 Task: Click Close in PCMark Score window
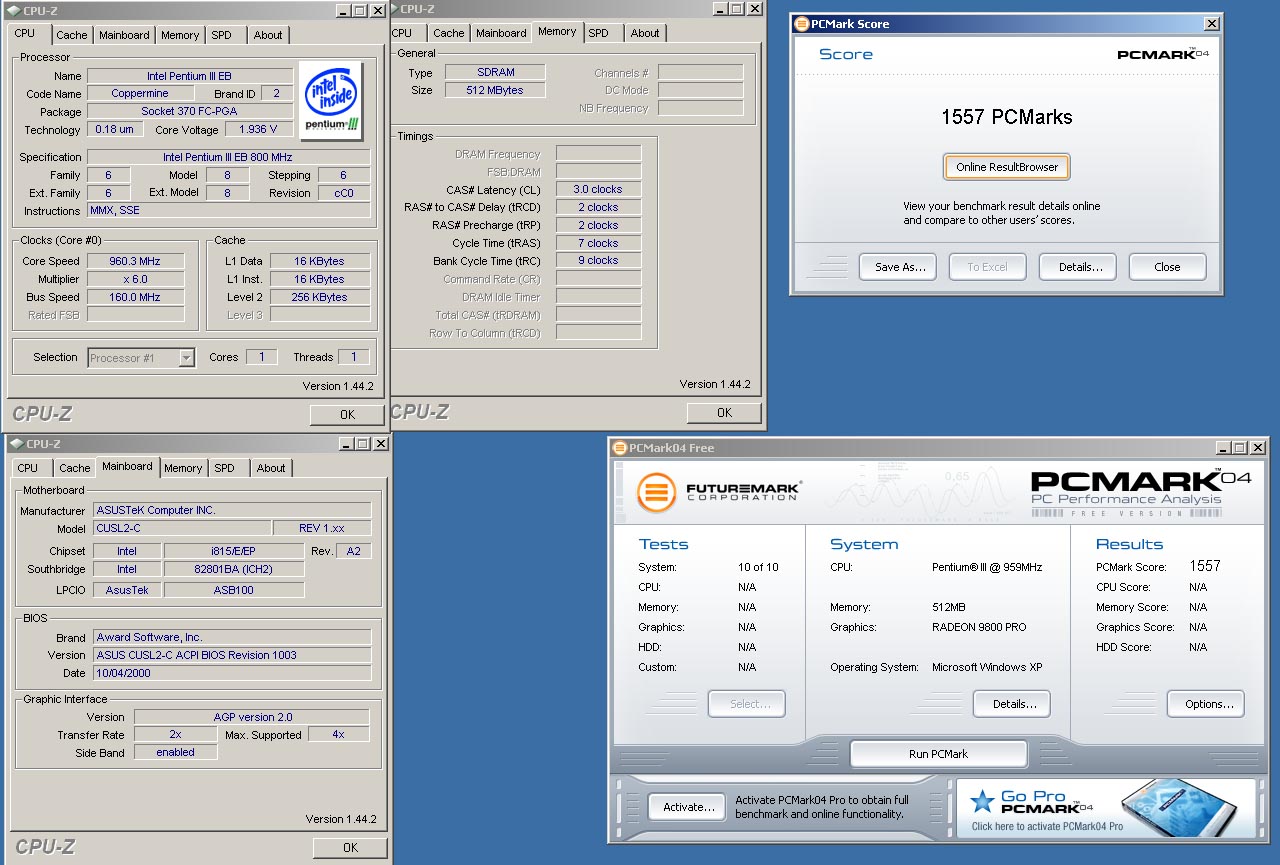[1167, 267]
